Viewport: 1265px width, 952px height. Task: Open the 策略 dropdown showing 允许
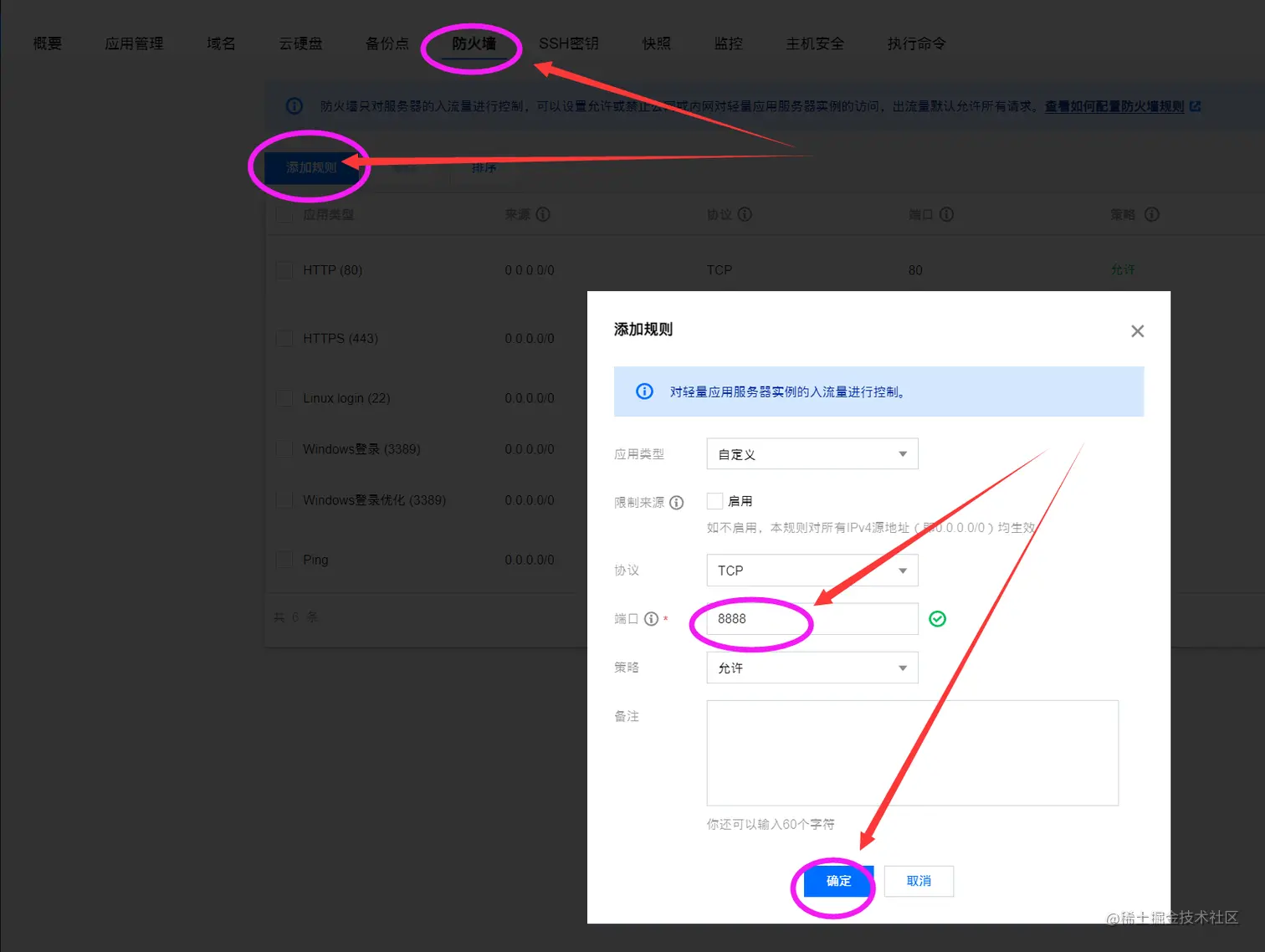point(812,668)
